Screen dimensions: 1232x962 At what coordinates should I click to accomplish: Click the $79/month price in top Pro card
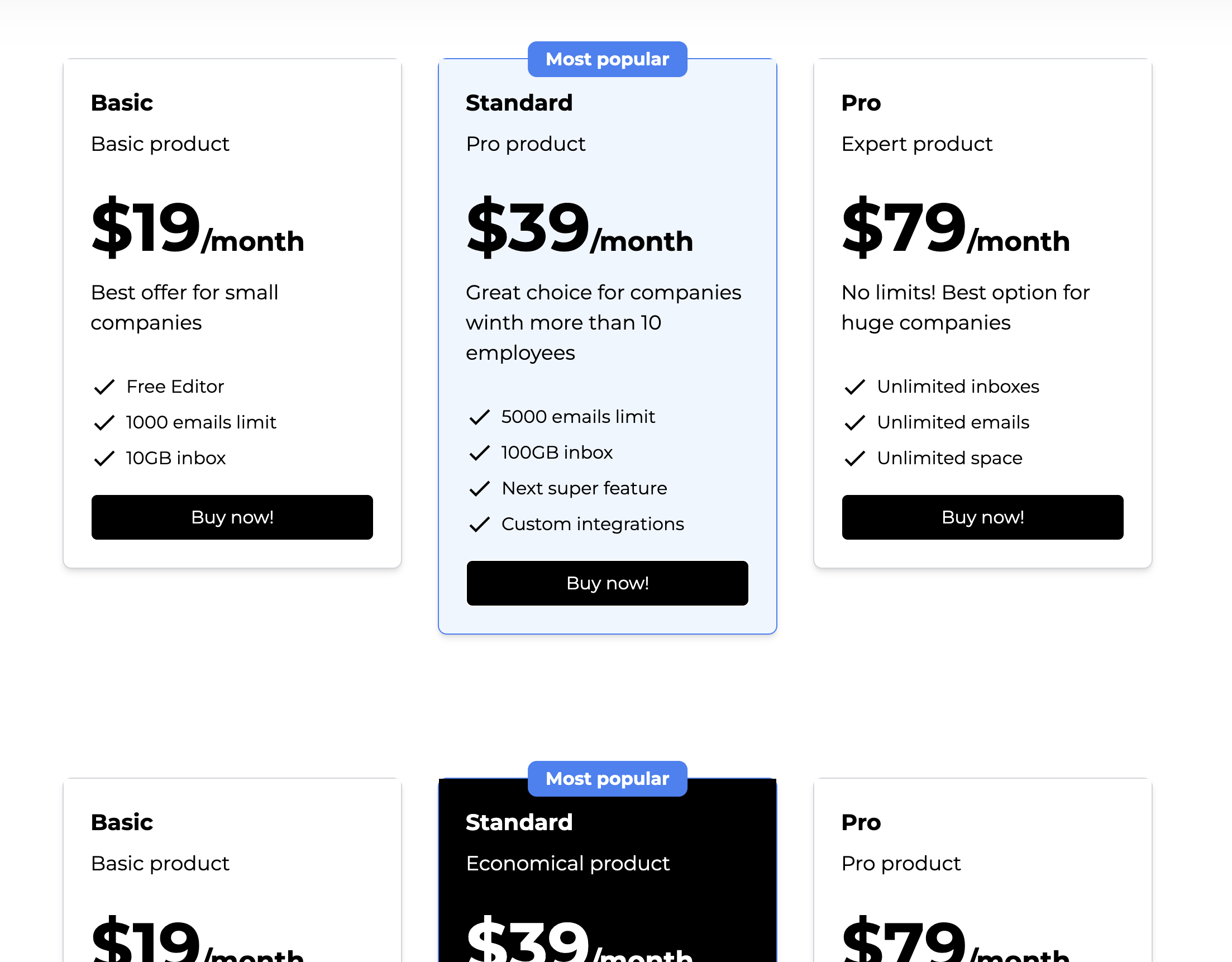(955, 228)
